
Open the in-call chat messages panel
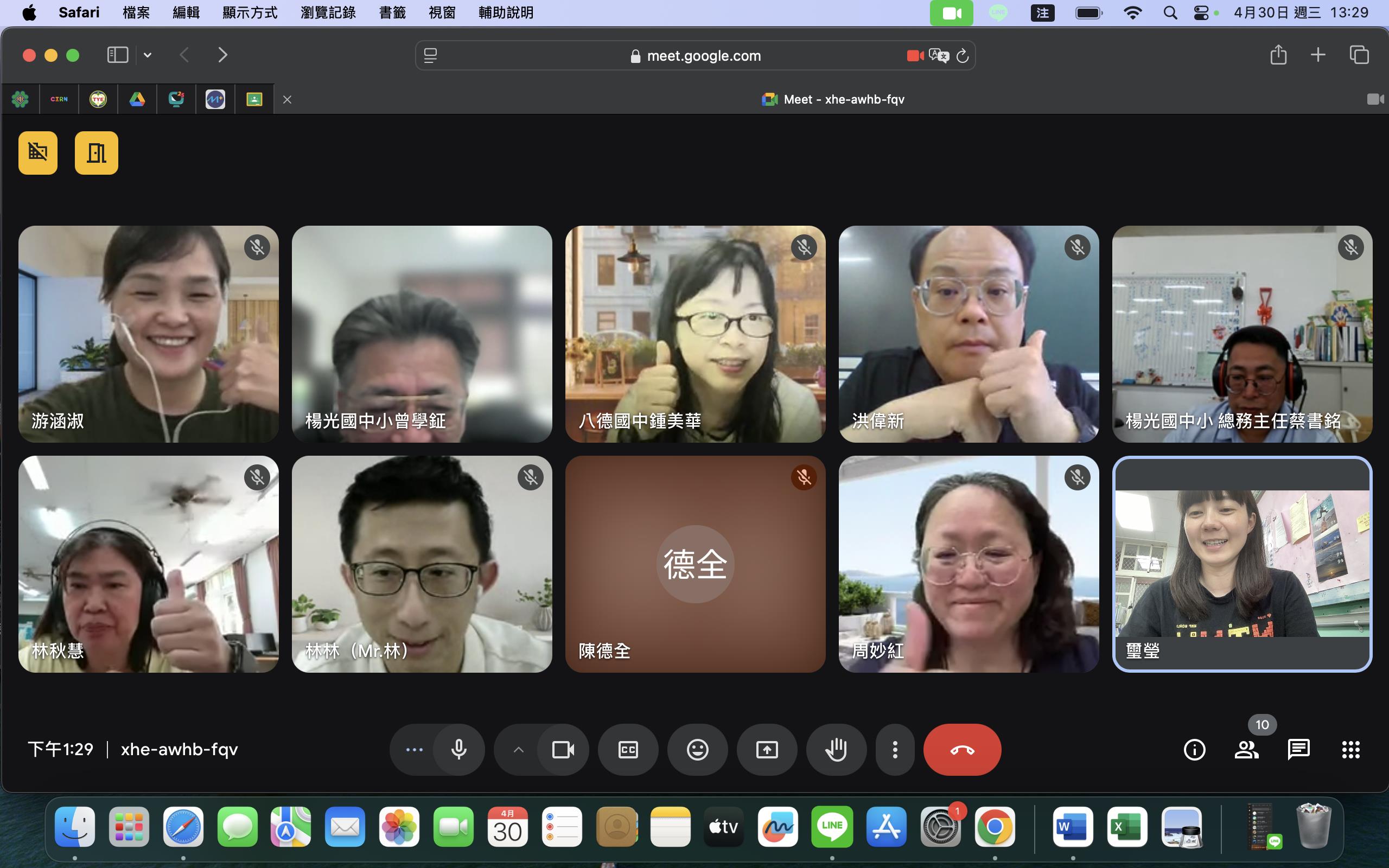point(1298,749)
